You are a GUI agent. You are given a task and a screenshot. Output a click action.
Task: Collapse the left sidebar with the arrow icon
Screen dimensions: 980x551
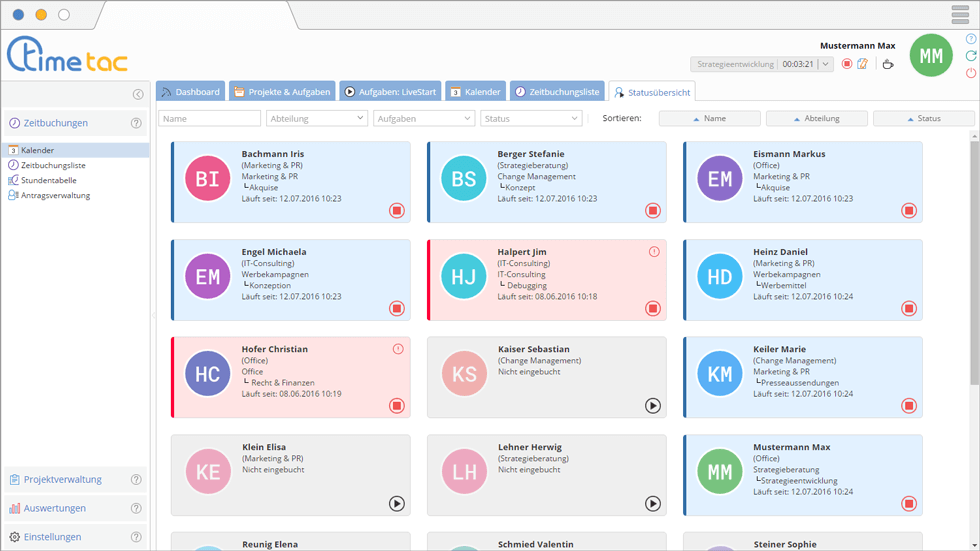point(138,94)
